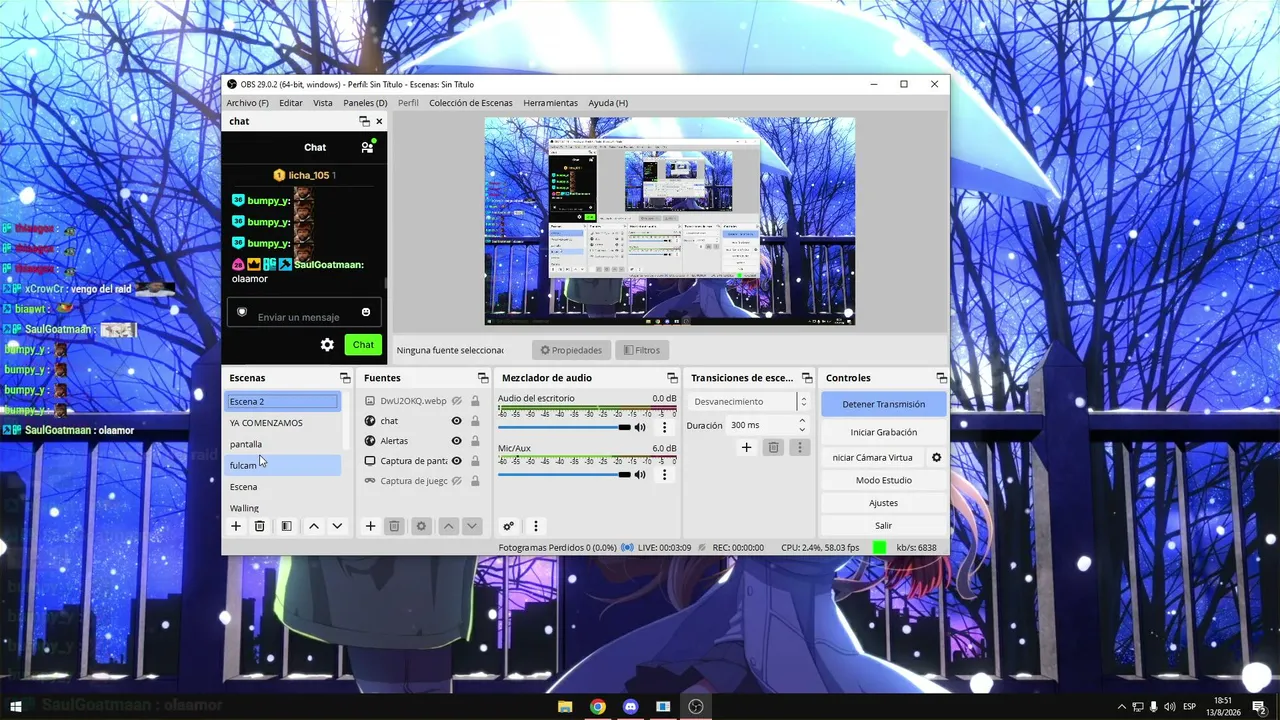Click the trash icon in the Fuentes toolbar
Image resolution: width=1280 pixels, height=720 pixels.
tap(394, 526)
